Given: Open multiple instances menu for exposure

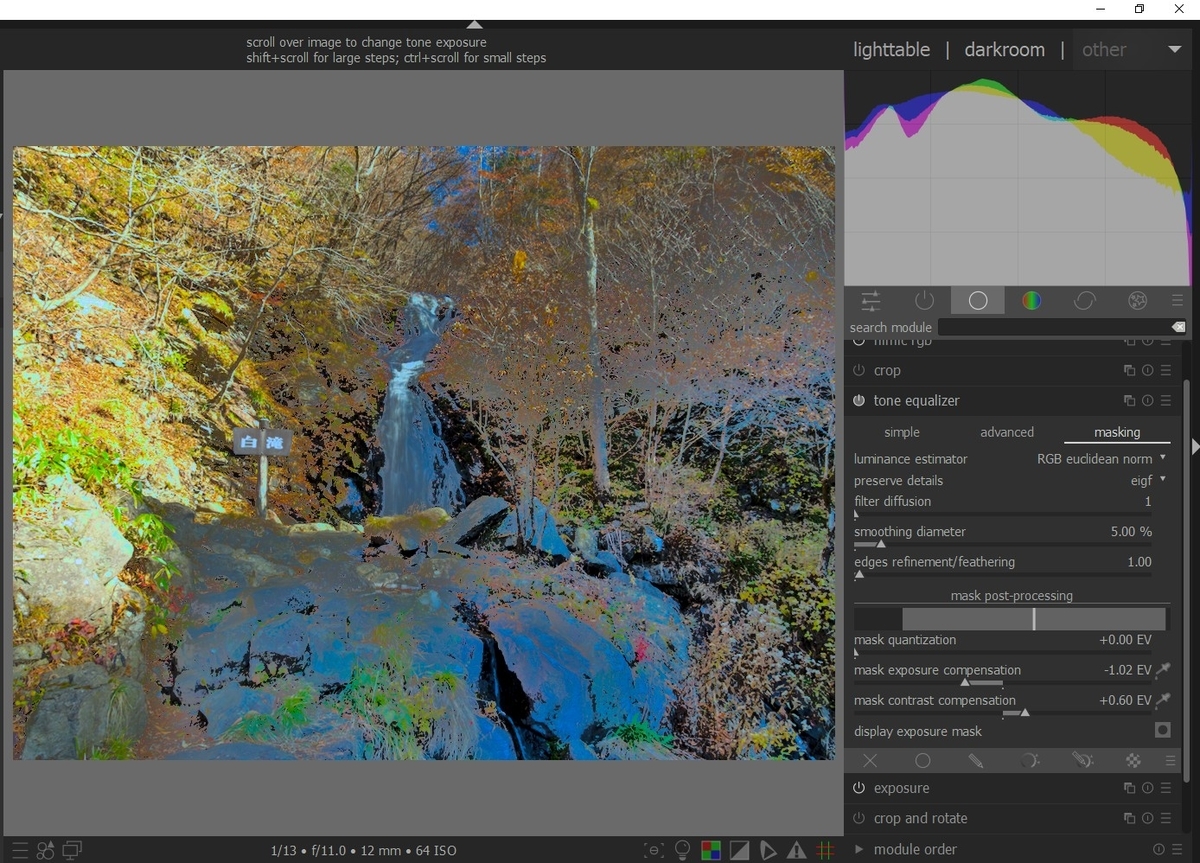Looking at the screenshot, I should [x=1129, y=788].
